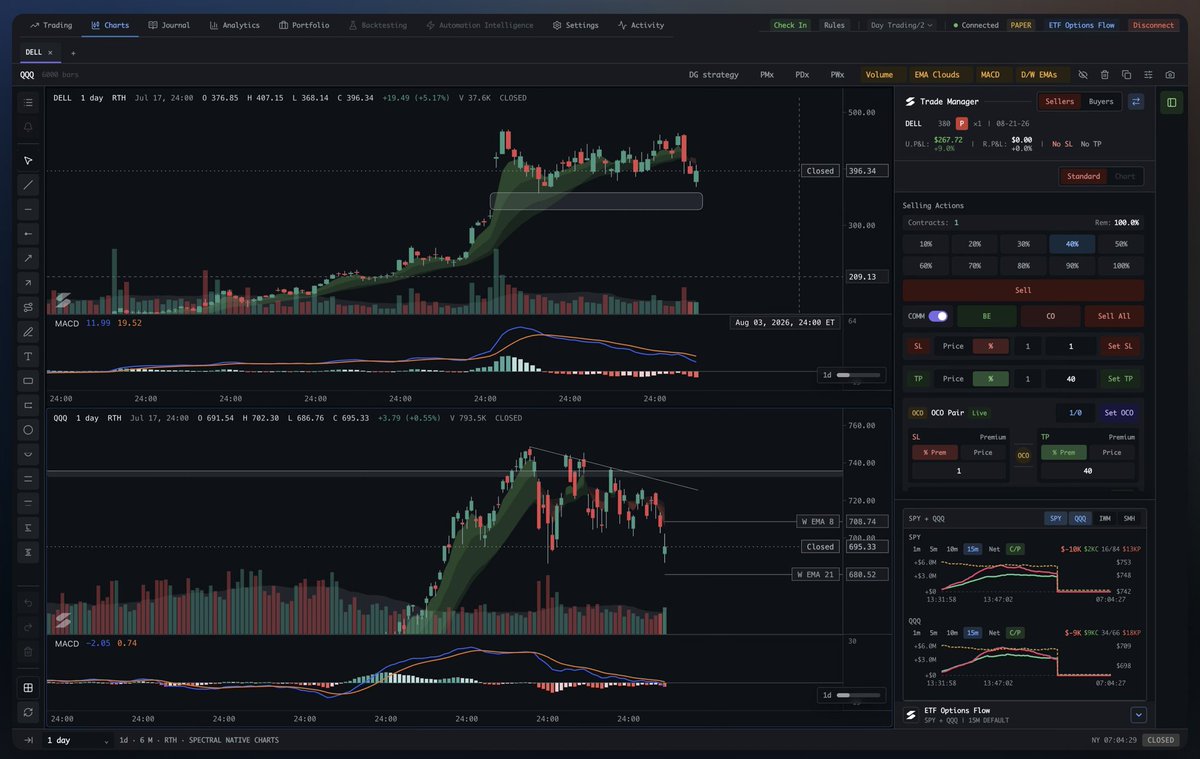Collapse the ETF Options Flow panel chevron

pos(1138,715)
